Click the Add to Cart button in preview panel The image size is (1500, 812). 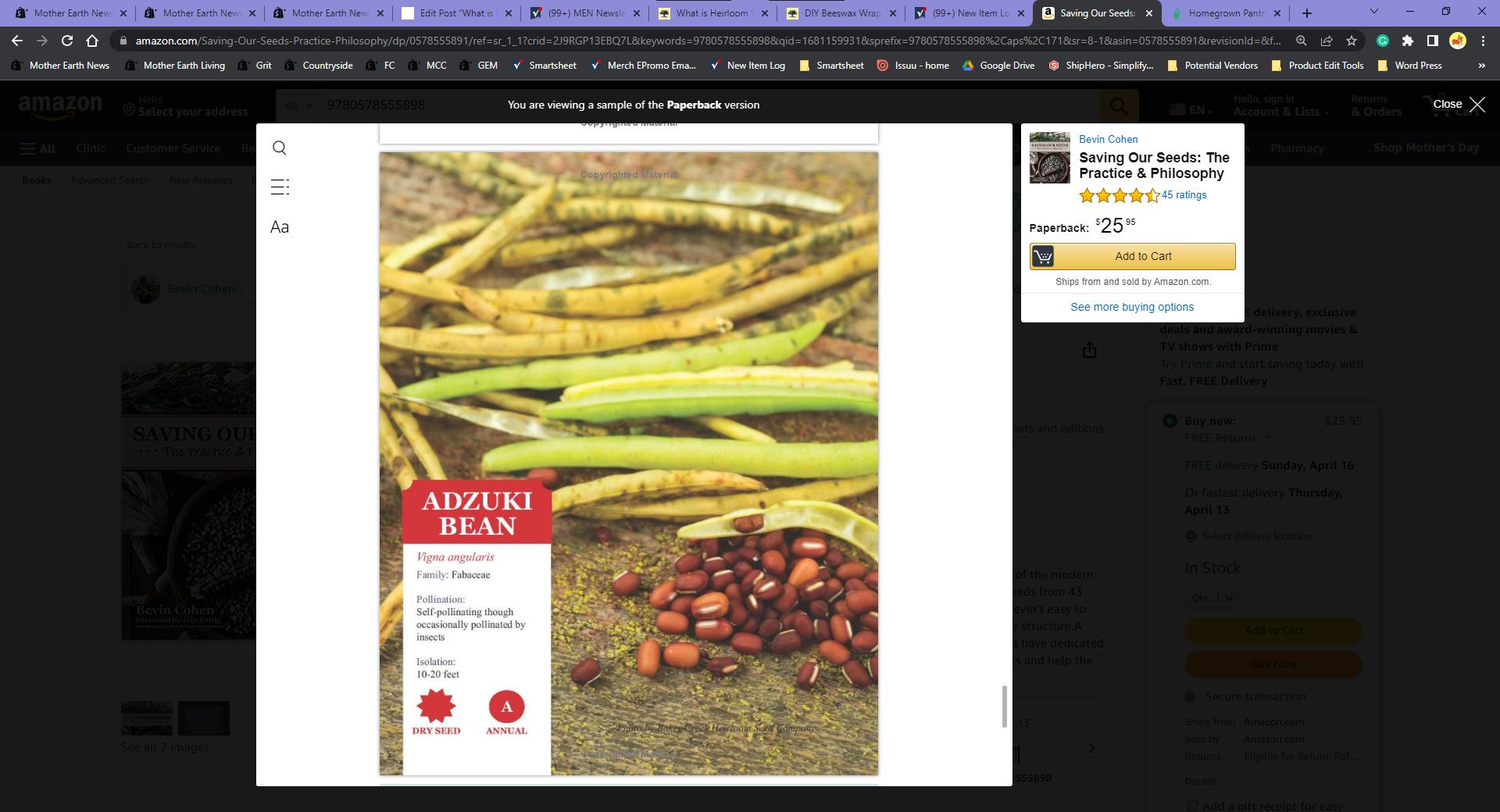click(x=1132, y=256)
